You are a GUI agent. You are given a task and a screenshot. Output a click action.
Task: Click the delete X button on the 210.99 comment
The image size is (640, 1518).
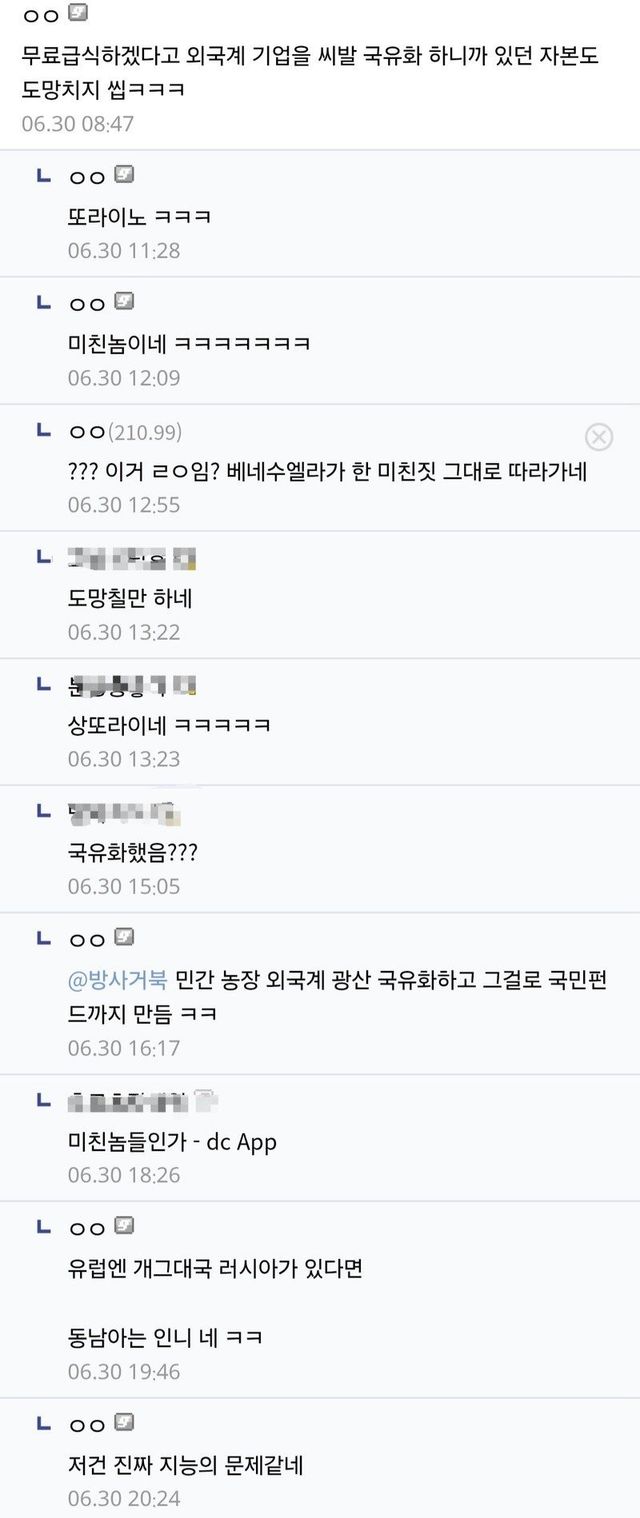pos(598,437)
